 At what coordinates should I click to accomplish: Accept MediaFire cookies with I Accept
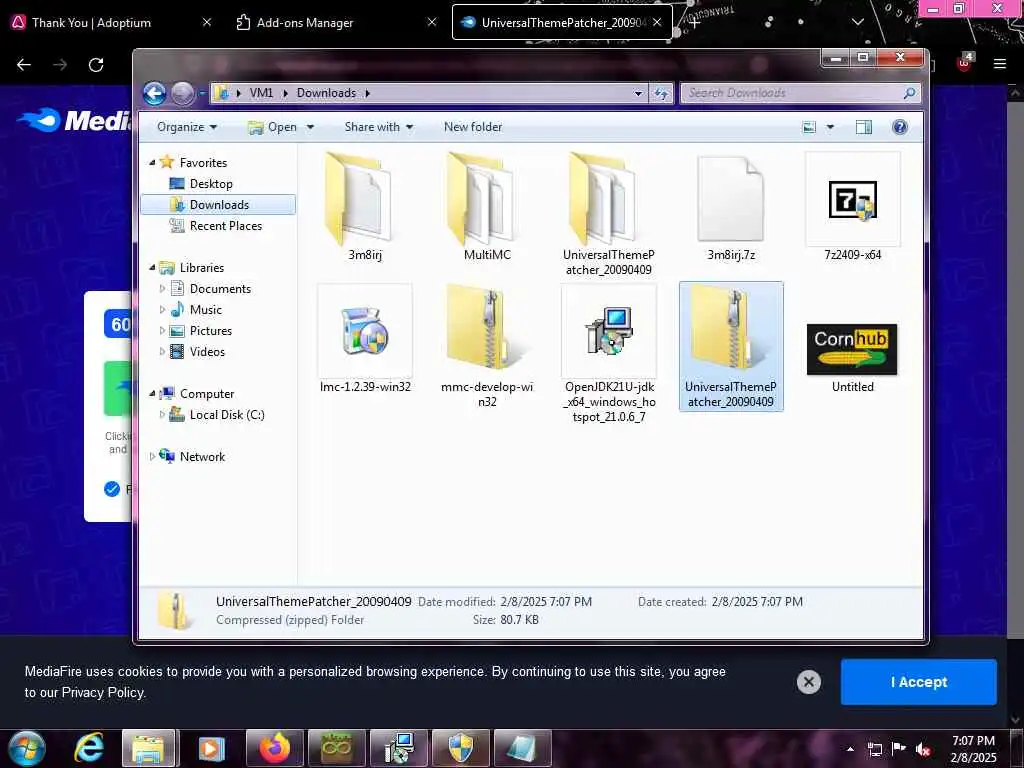pos(918,682)
